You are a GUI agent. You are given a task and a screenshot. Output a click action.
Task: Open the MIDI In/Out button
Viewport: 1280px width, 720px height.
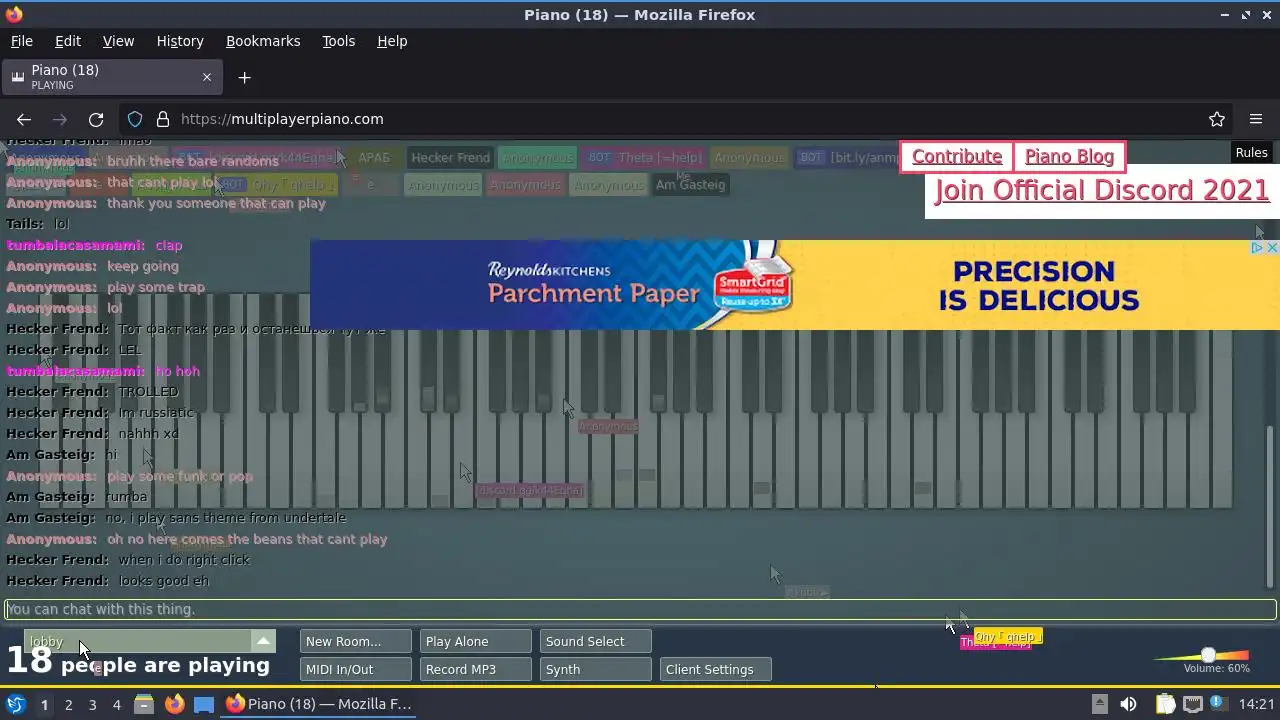[355, 669]
